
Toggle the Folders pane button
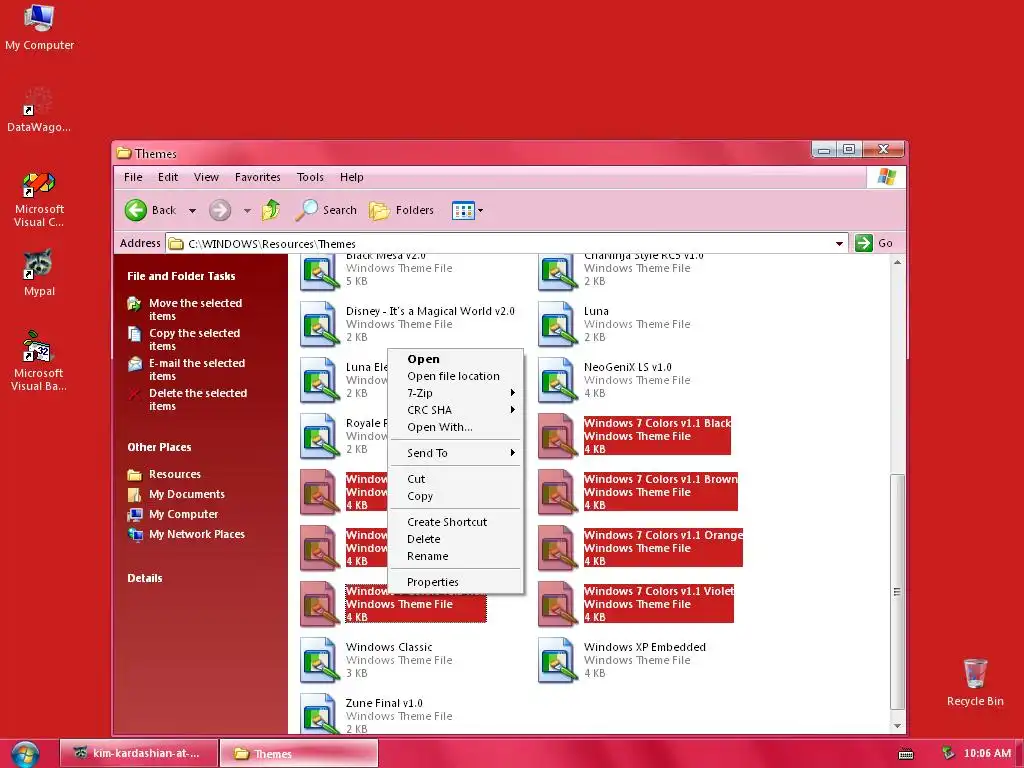coord(401,210)
